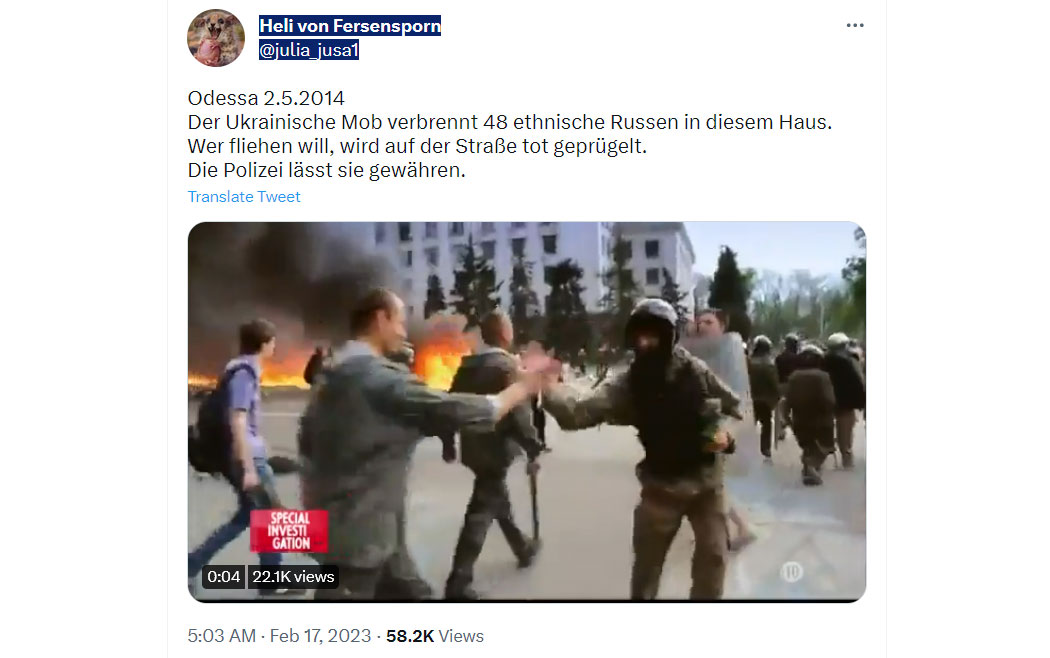Click the Odessa 2.5.2014 text line
The height and width of the screenshot is (658, 1050).
pos(266,98)
